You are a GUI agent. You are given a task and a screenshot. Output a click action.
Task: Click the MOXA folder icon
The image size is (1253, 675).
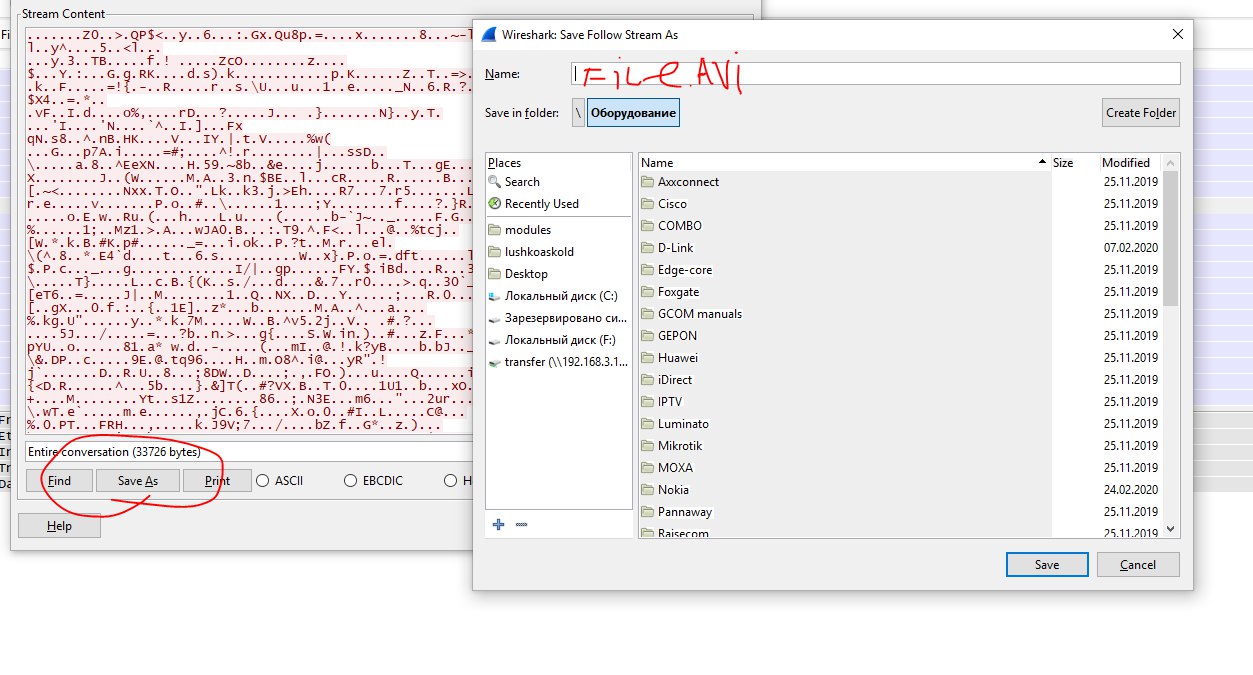[646, 468]
